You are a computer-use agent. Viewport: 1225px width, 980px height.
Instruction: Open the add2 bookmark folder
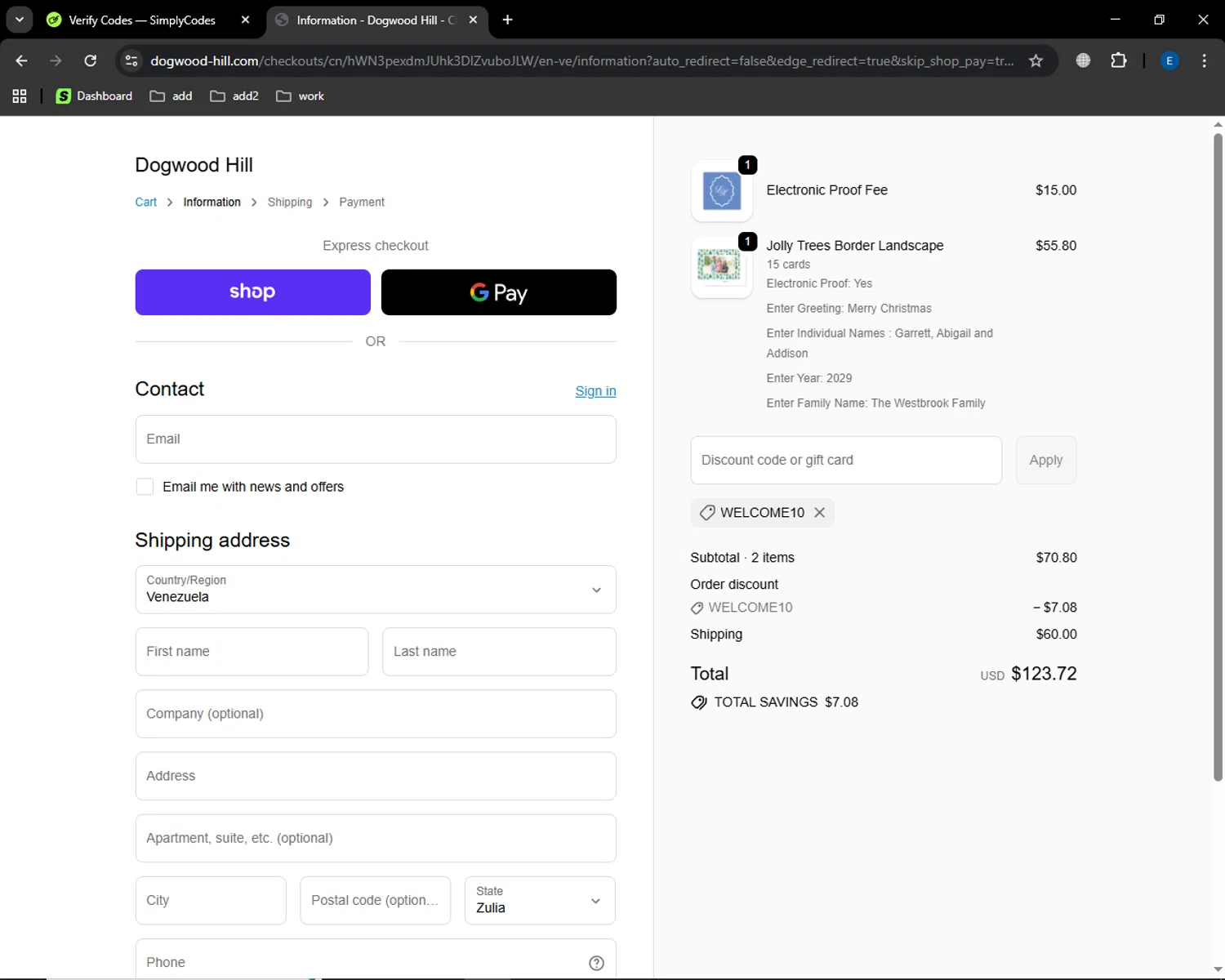pyautogui.click(x=234, y=96)
